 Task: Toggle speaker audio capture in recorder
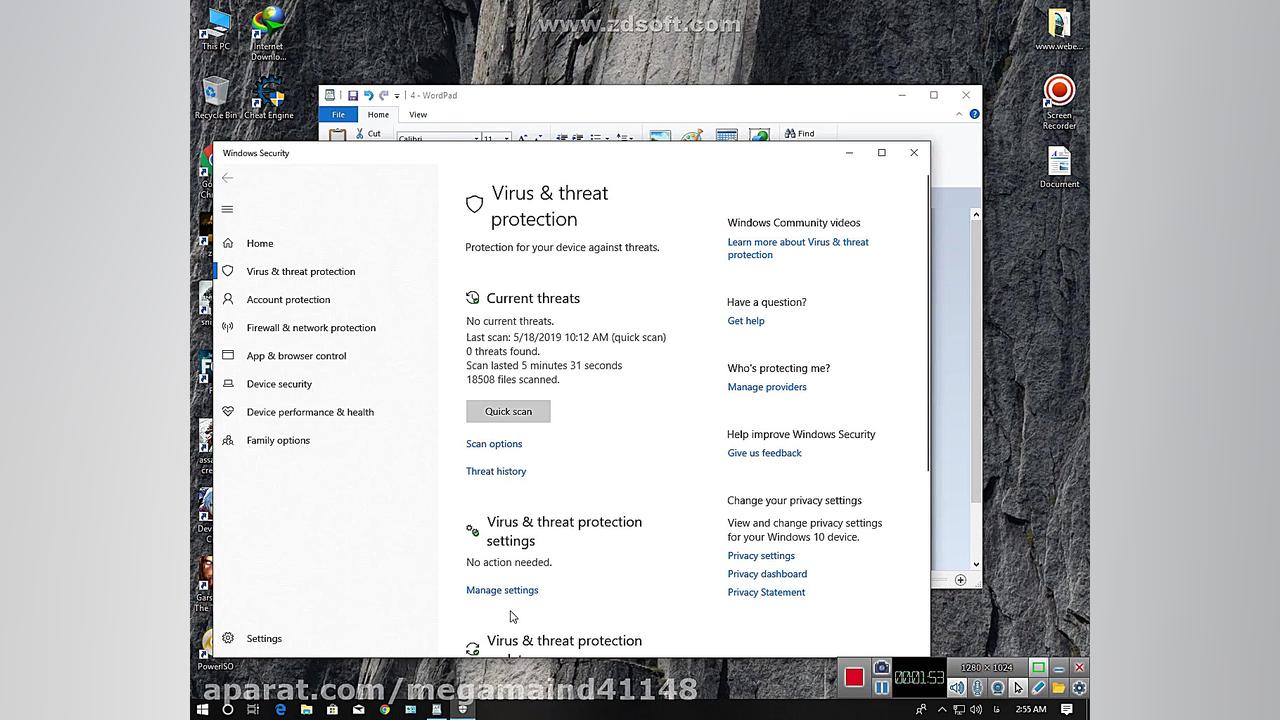(x=957, y=688)
